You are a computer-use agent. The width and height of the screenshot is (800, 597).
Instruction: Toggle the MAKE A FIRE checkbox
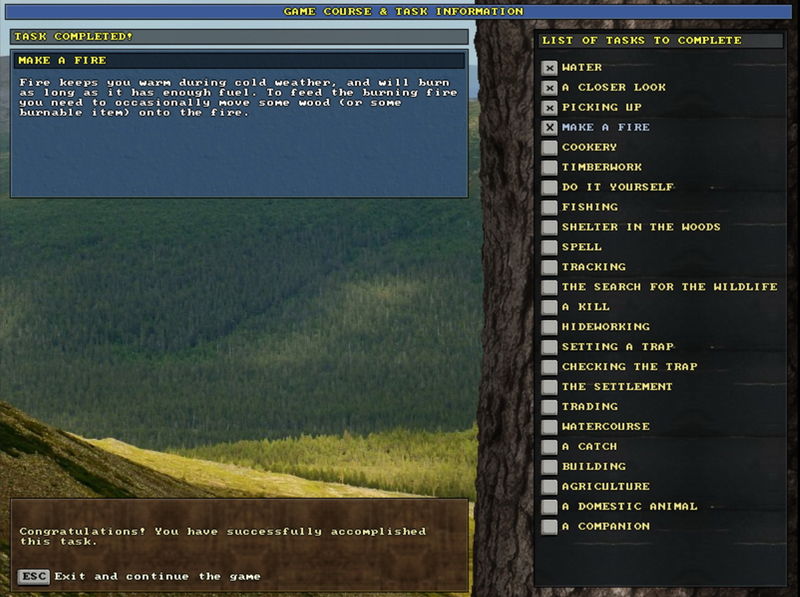coord(548,128)
